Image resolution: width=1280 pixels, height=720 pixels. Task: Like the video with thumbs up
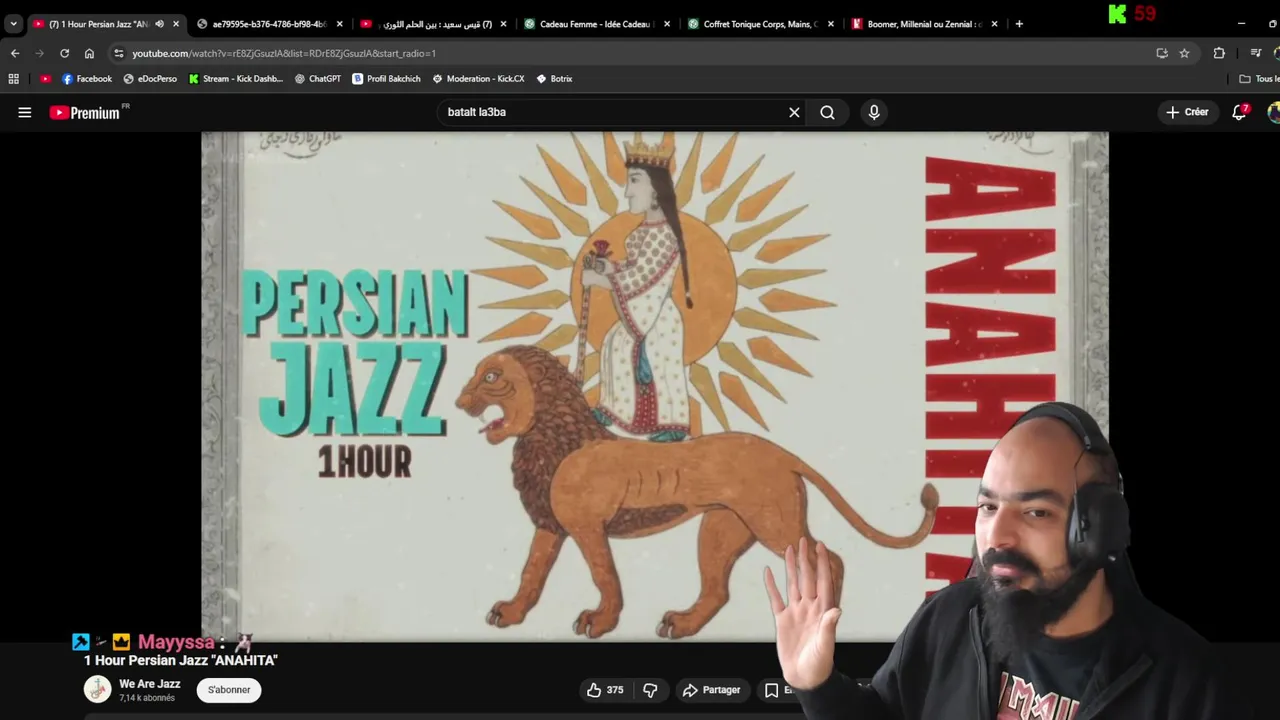pos(605,690)
